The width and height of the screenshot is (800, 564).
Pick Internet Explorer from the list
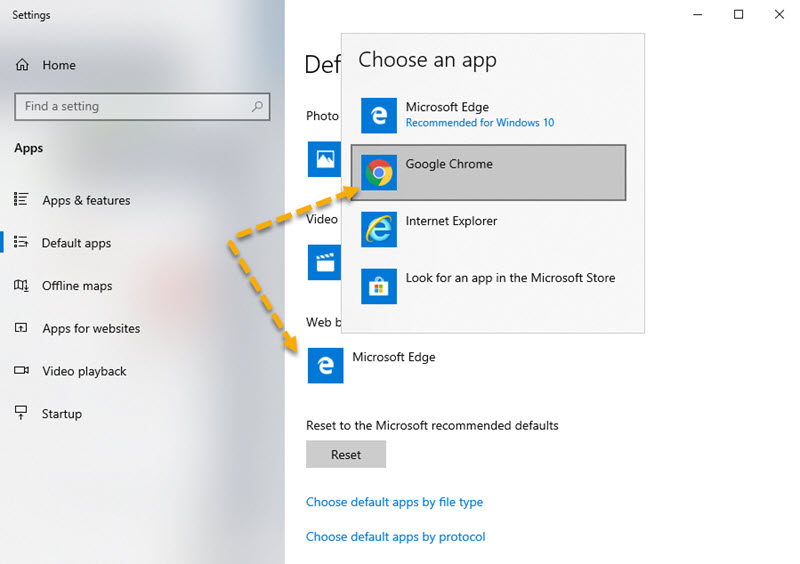[488, 229]
